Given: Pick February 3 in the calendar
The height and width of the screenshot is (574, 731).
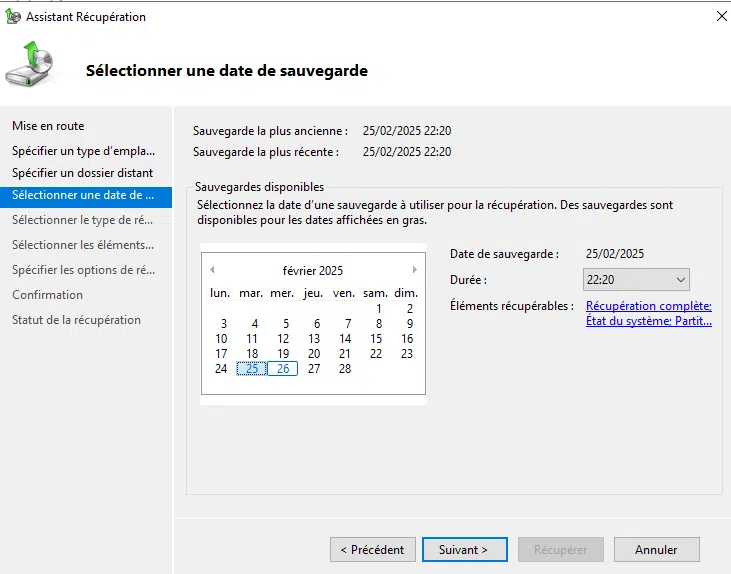Looking at the screenshot, I should (x=223, y=324).
